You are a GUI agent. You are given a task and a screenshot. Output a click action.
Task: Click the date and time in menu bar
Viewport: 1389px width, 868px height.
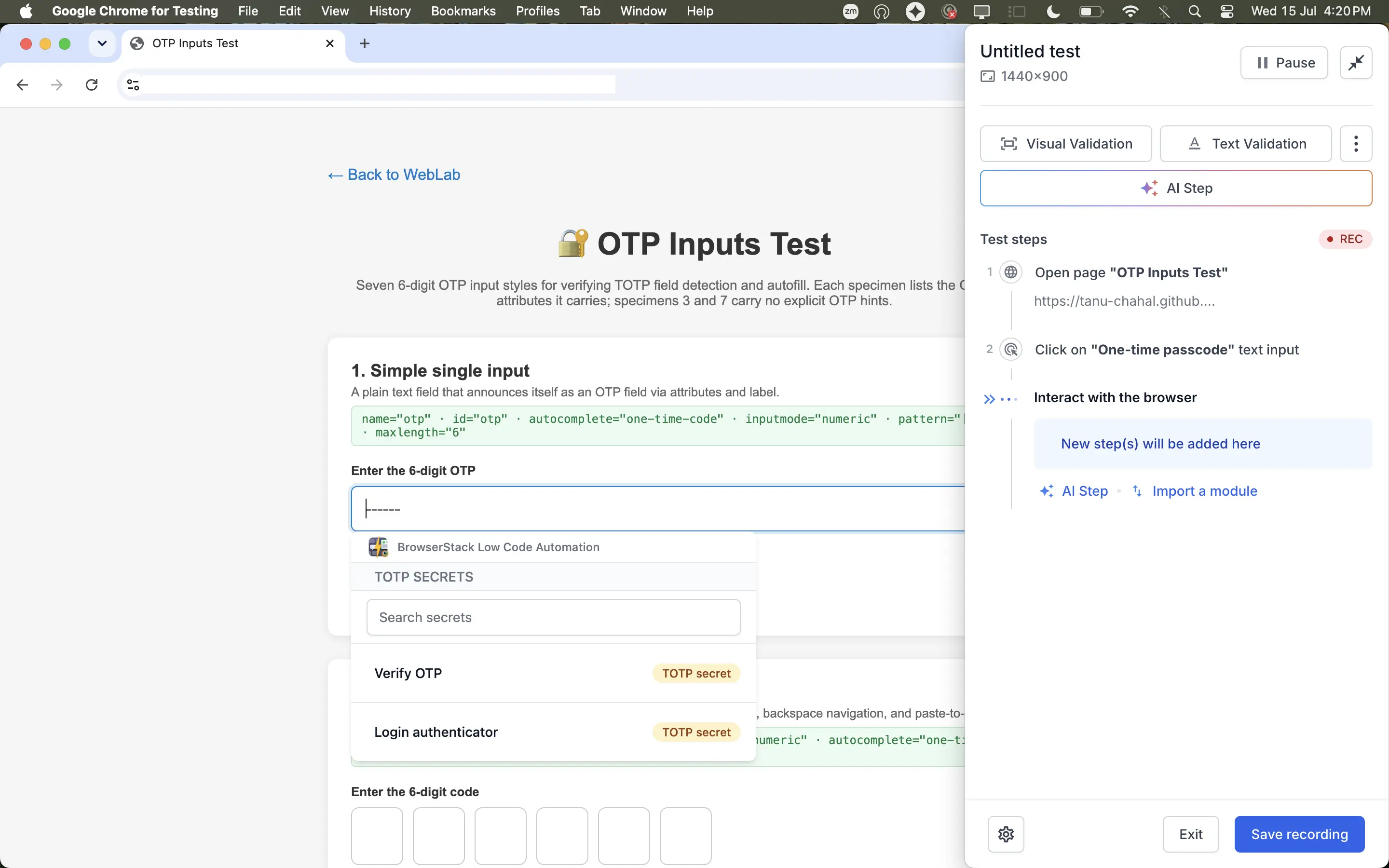1310,11
